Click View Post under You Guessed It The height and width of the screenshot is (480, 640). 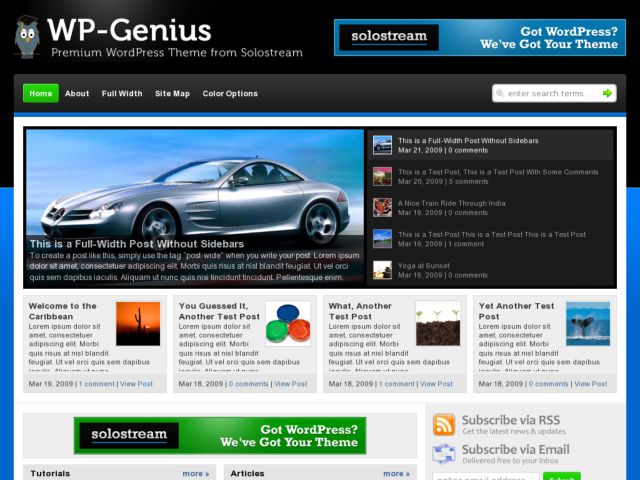[x=291, y=384]
